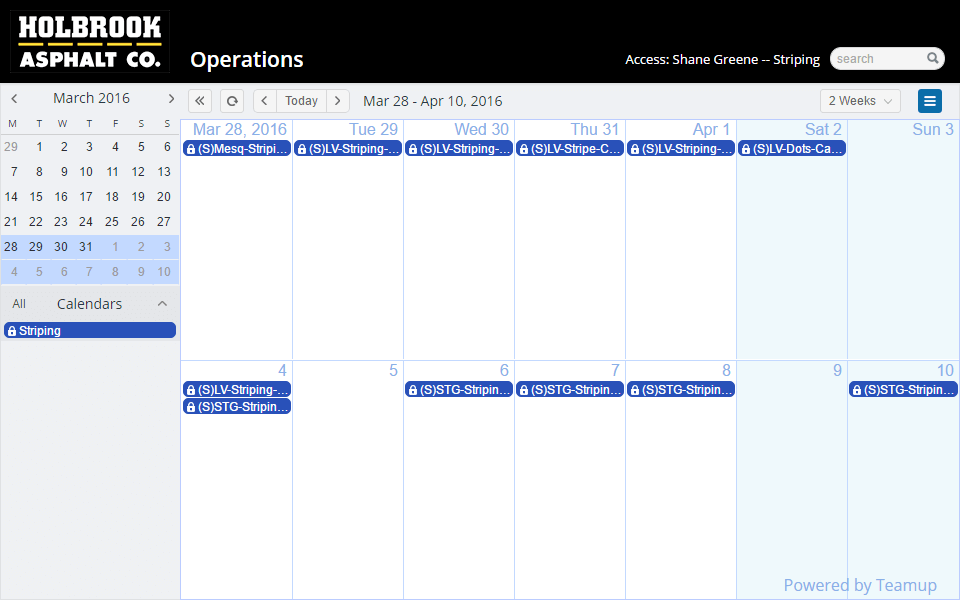
Task: Select All calendars in sidebar
Action: click(x=19, y=304)
